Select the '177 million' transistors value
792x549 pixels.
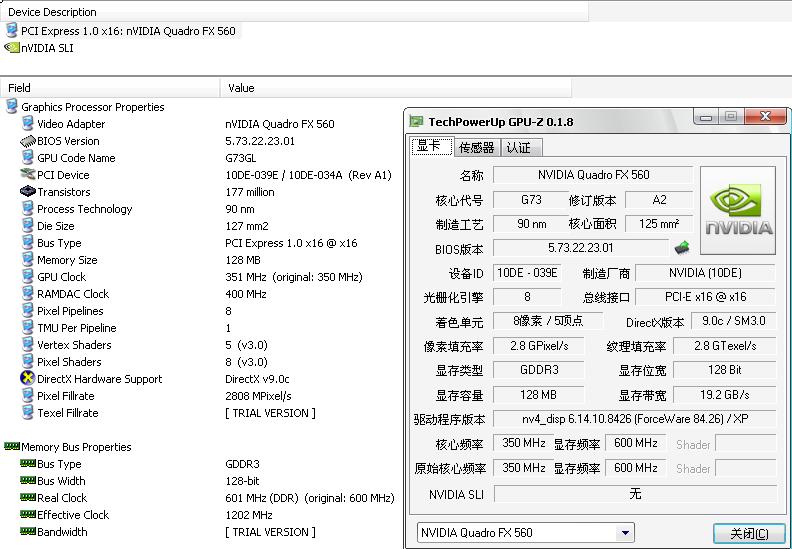[x=250, y=192]
